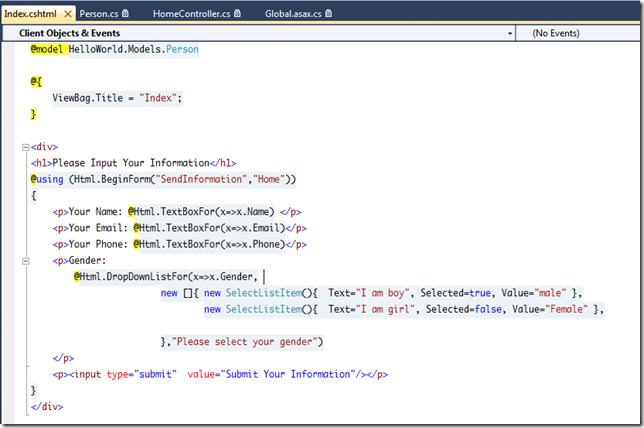Click the closing </div> tag
The height and width of the screenshot is (428, 644).
pyautogui.click(x=47, y=407)
